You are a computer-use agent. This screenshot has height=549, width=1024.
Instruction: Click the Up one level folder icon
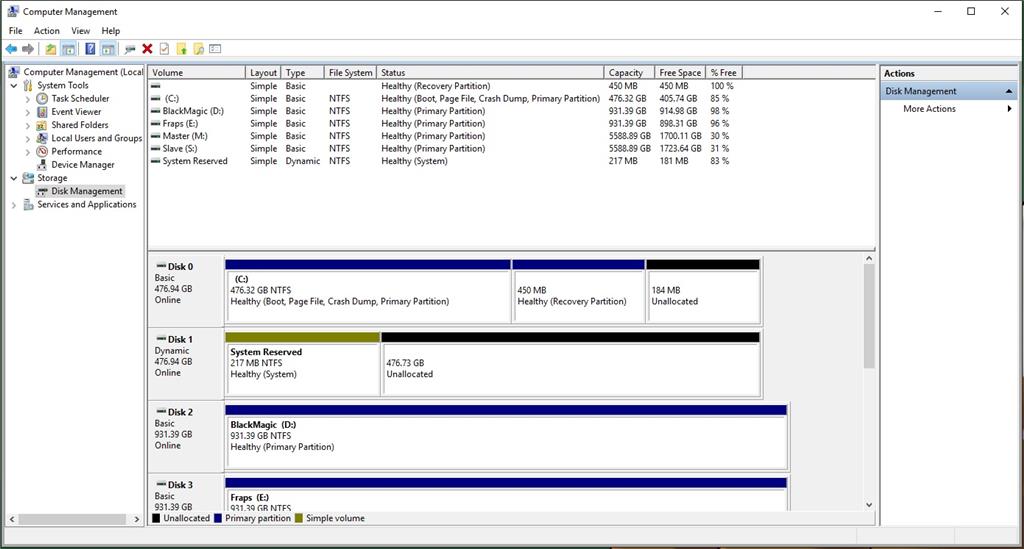[50, 48]
